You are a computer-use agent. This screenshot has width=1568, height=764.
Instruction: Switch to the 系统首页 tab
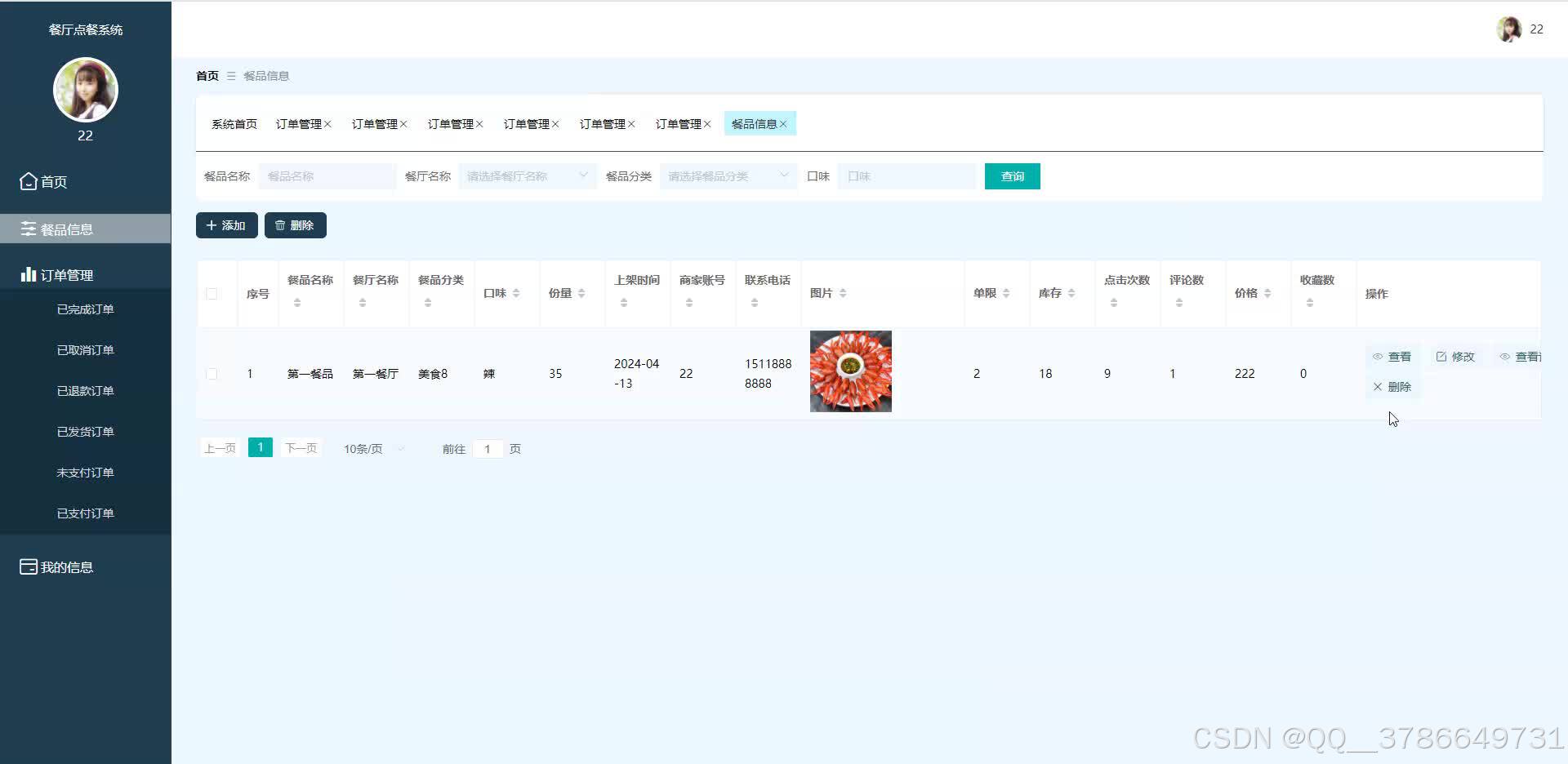[x=234, y=123]
